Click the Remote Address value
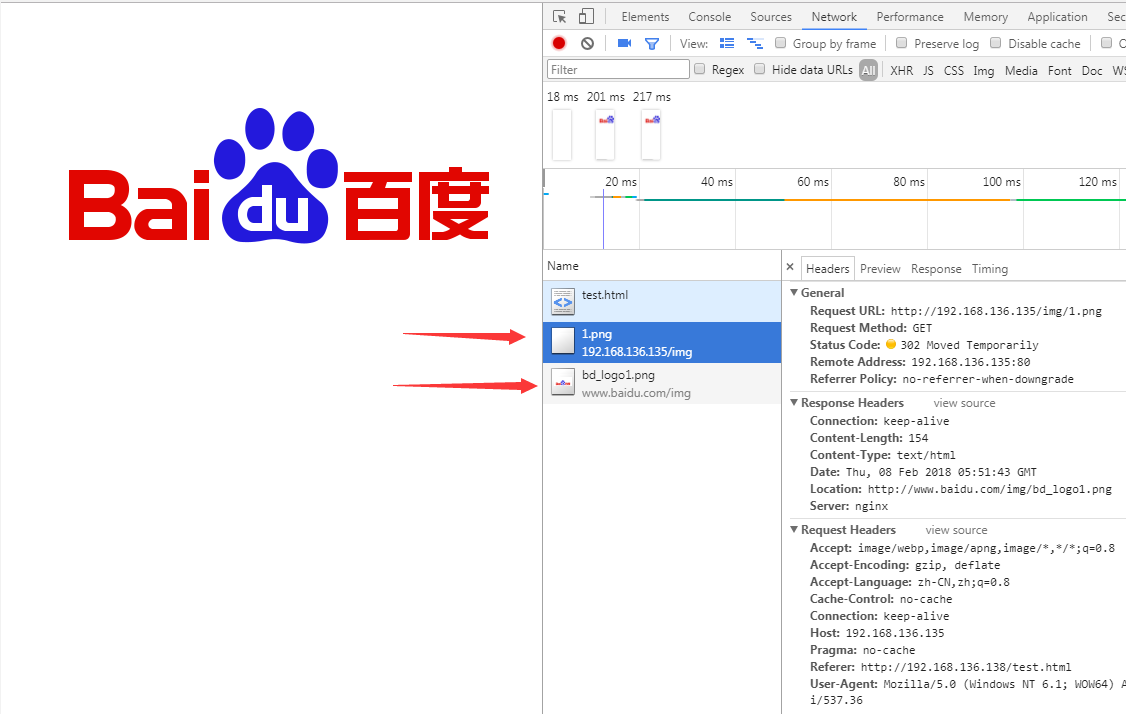The image size is (1126, 714). click(x=970, y=362)
